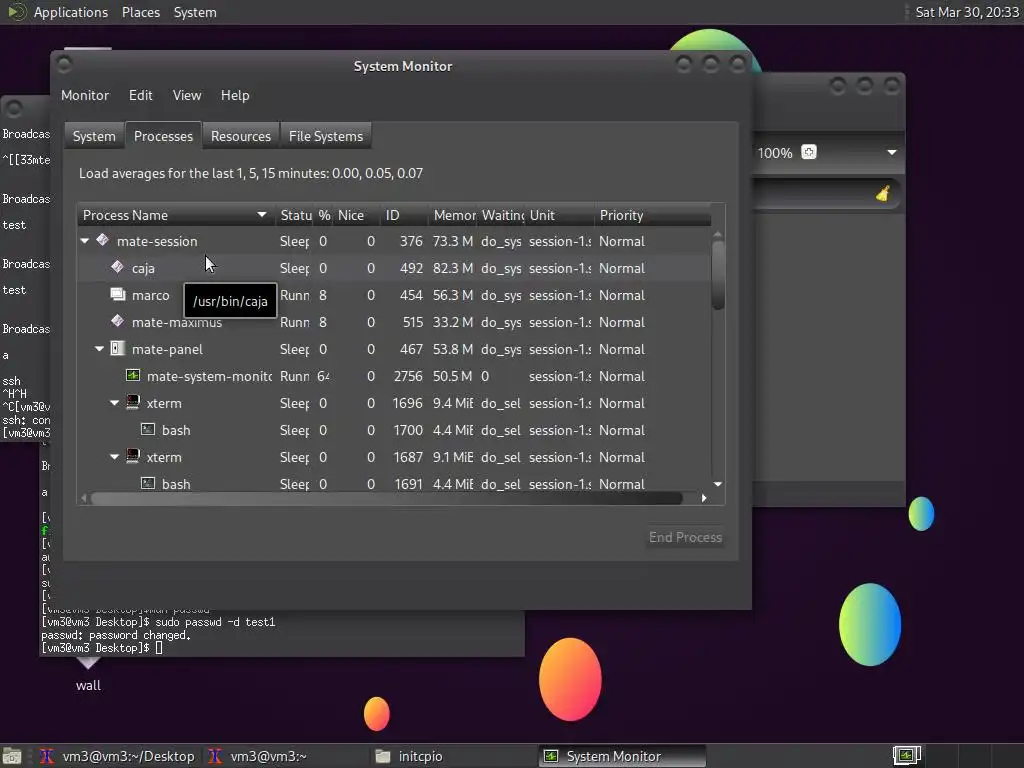
Task: Click the process ID 2756
Action: click(408, 376)
